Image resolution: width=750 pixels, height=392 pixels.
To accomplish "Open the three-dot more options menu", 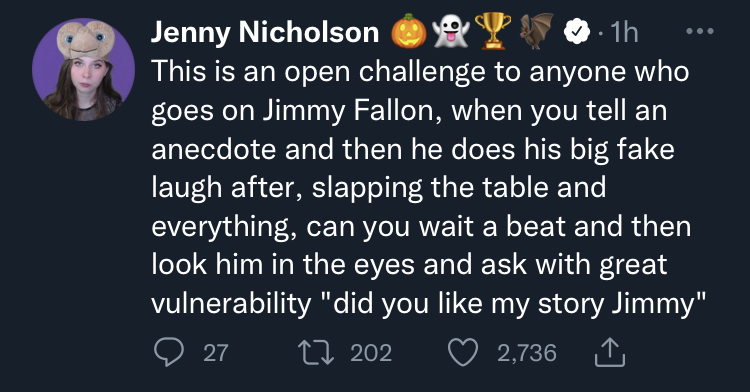I will (x=700, y=32).
